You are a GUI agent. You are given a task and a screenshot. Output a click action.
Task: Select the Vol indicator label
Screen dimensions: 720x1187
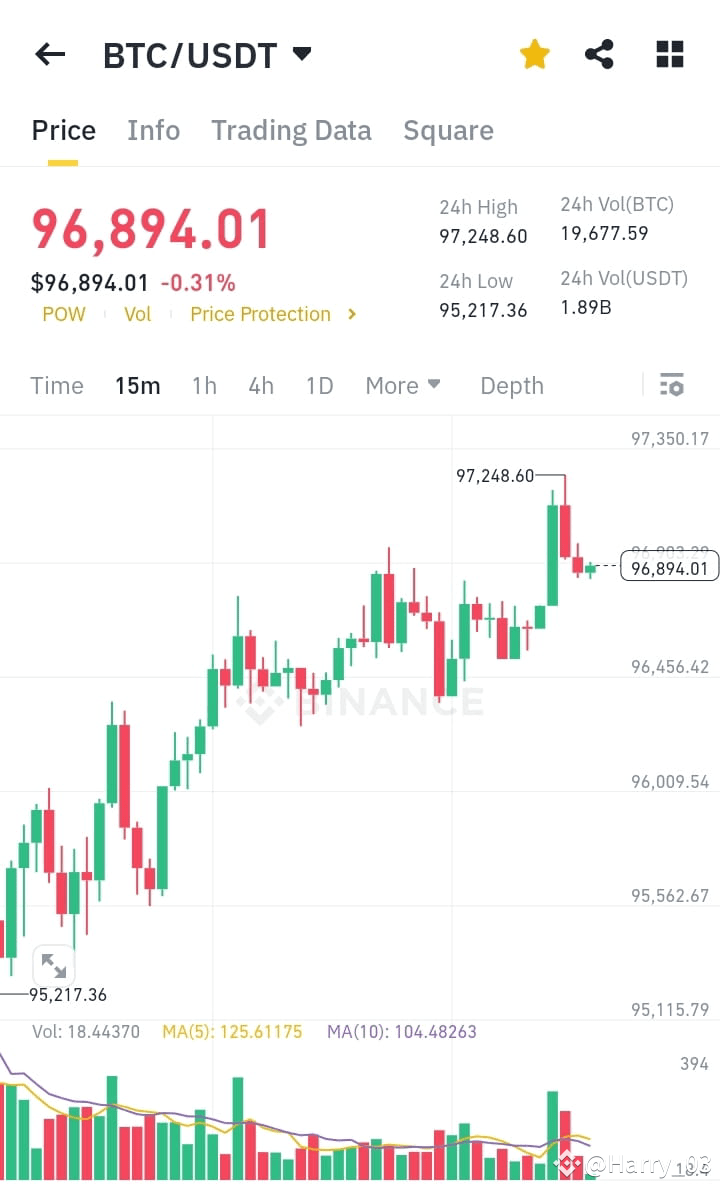pyautogui.click(x=137, y=314)
